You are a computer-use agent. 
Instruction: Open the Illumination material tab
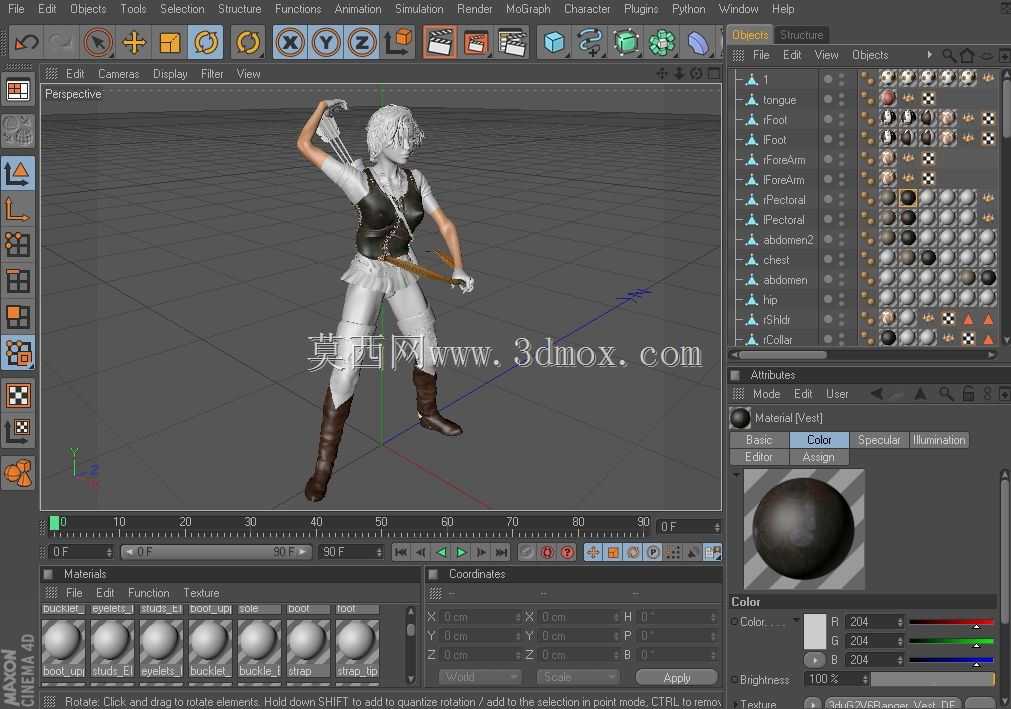[939, 440]
